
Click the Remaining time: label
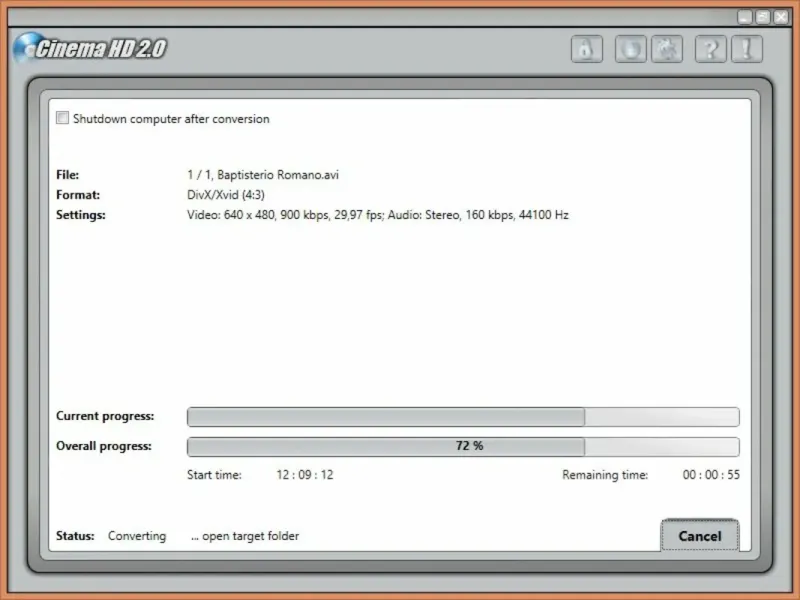pyautogui.click(x=605, y=475)
